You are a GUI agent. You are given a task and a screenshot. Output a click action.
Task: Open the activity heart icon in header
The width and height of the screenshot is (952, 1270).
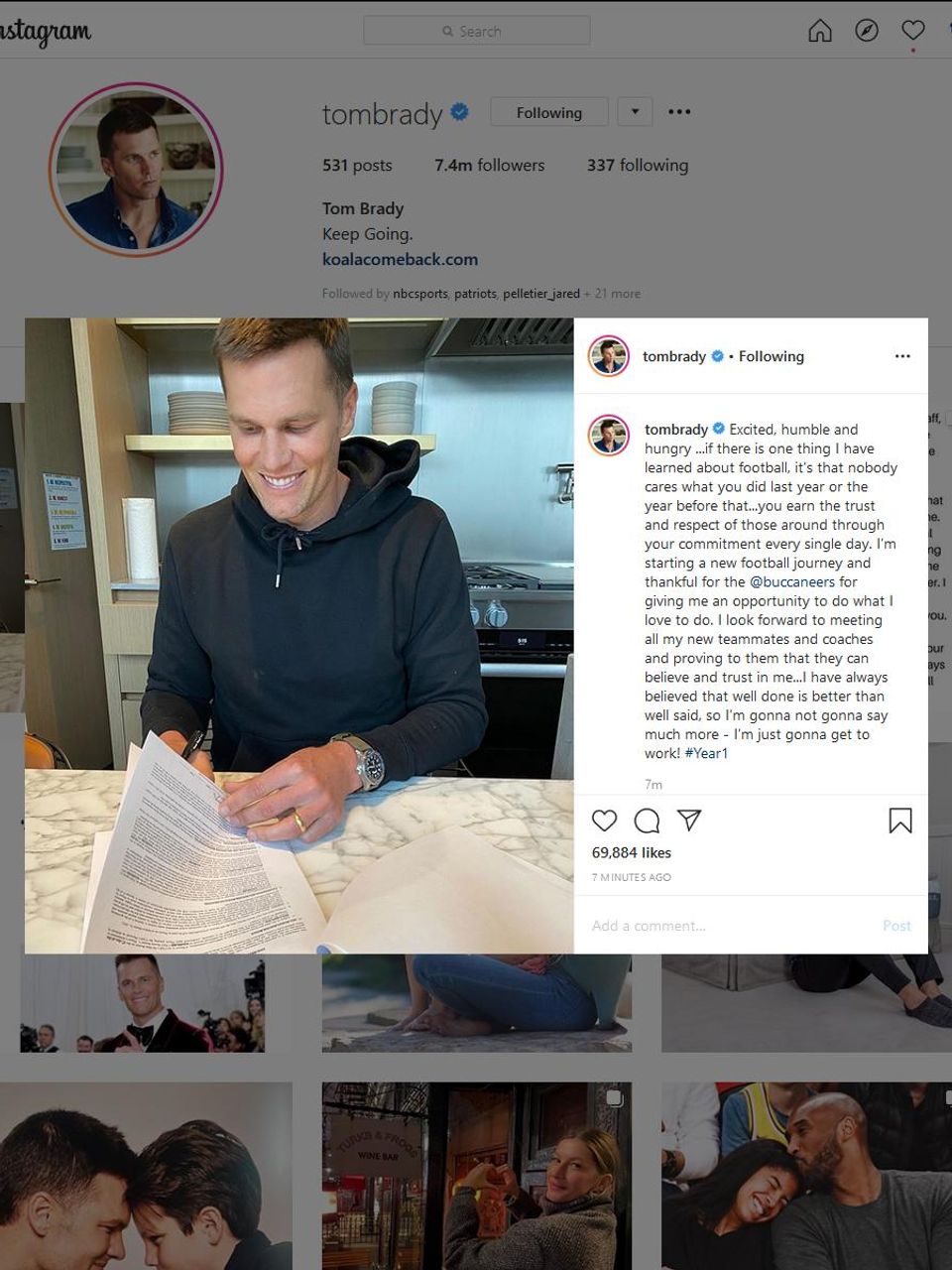pyautogui.click(x=913, y=31)
